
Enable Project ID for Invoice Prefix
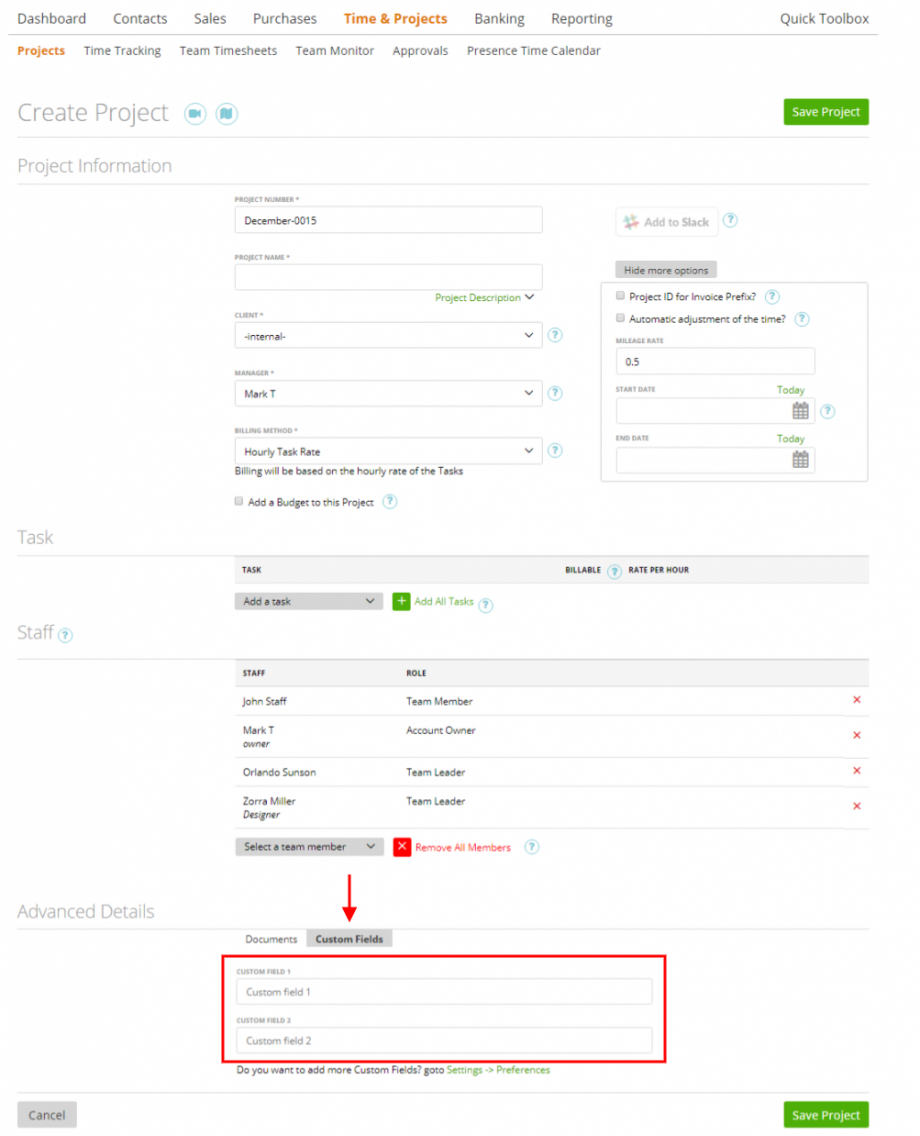(x=618, y=296)
